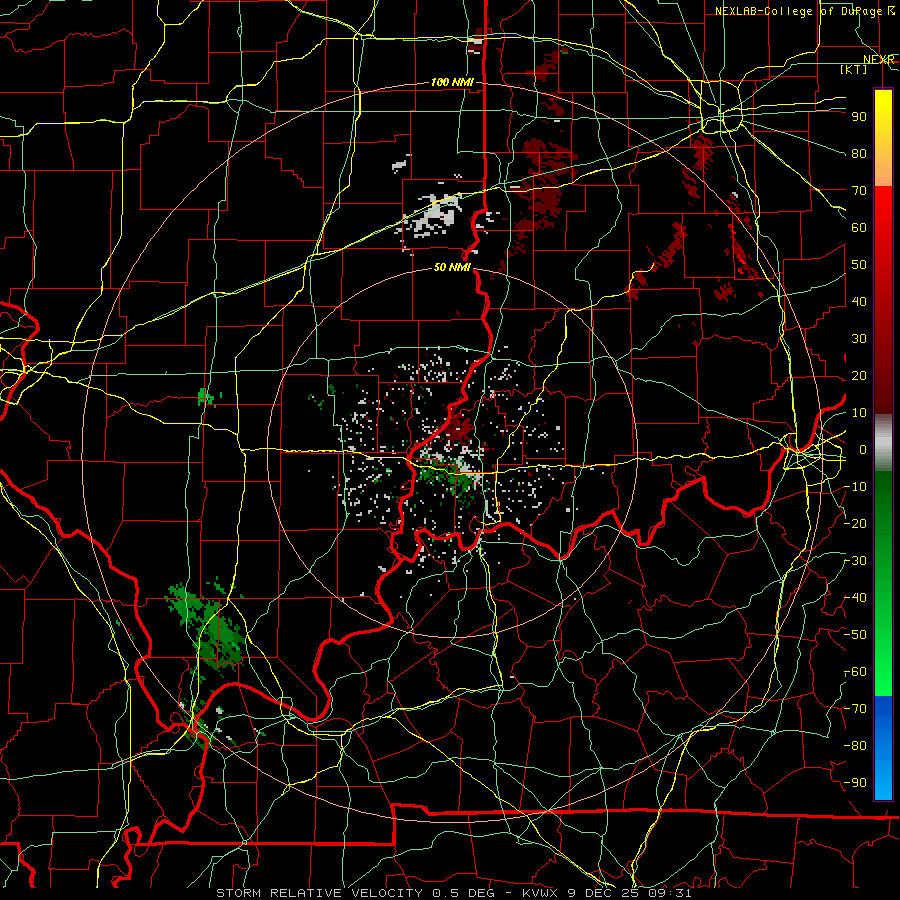
Task: Pick the -70 value on the scale
Action: click(x=856, y=709)
